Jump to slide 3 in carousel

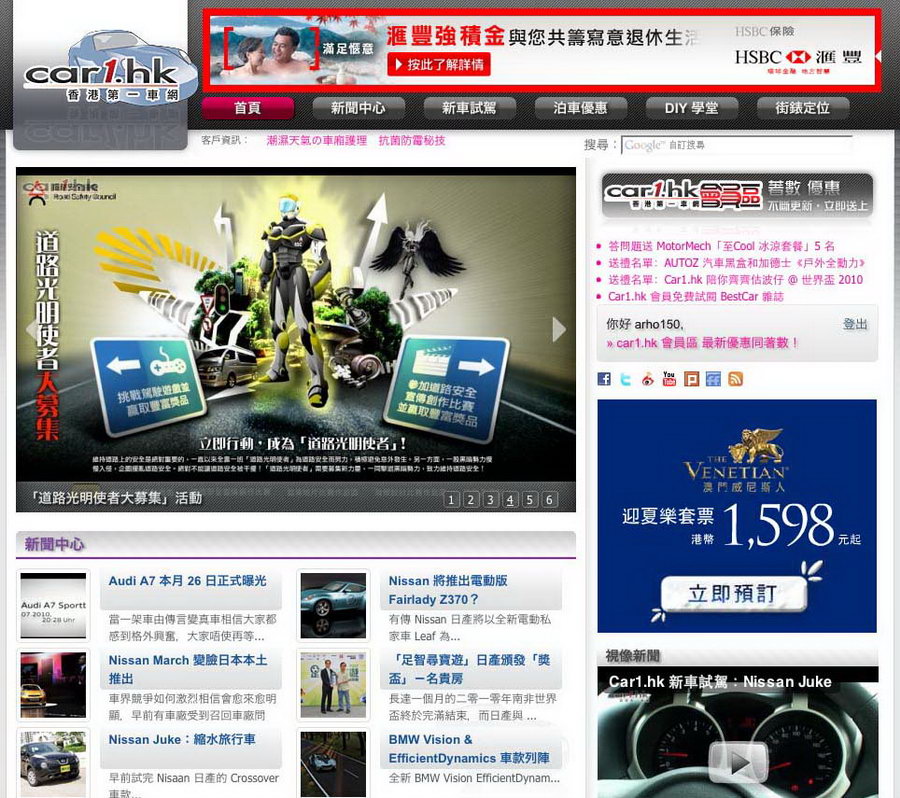click(x=490, y=499)
